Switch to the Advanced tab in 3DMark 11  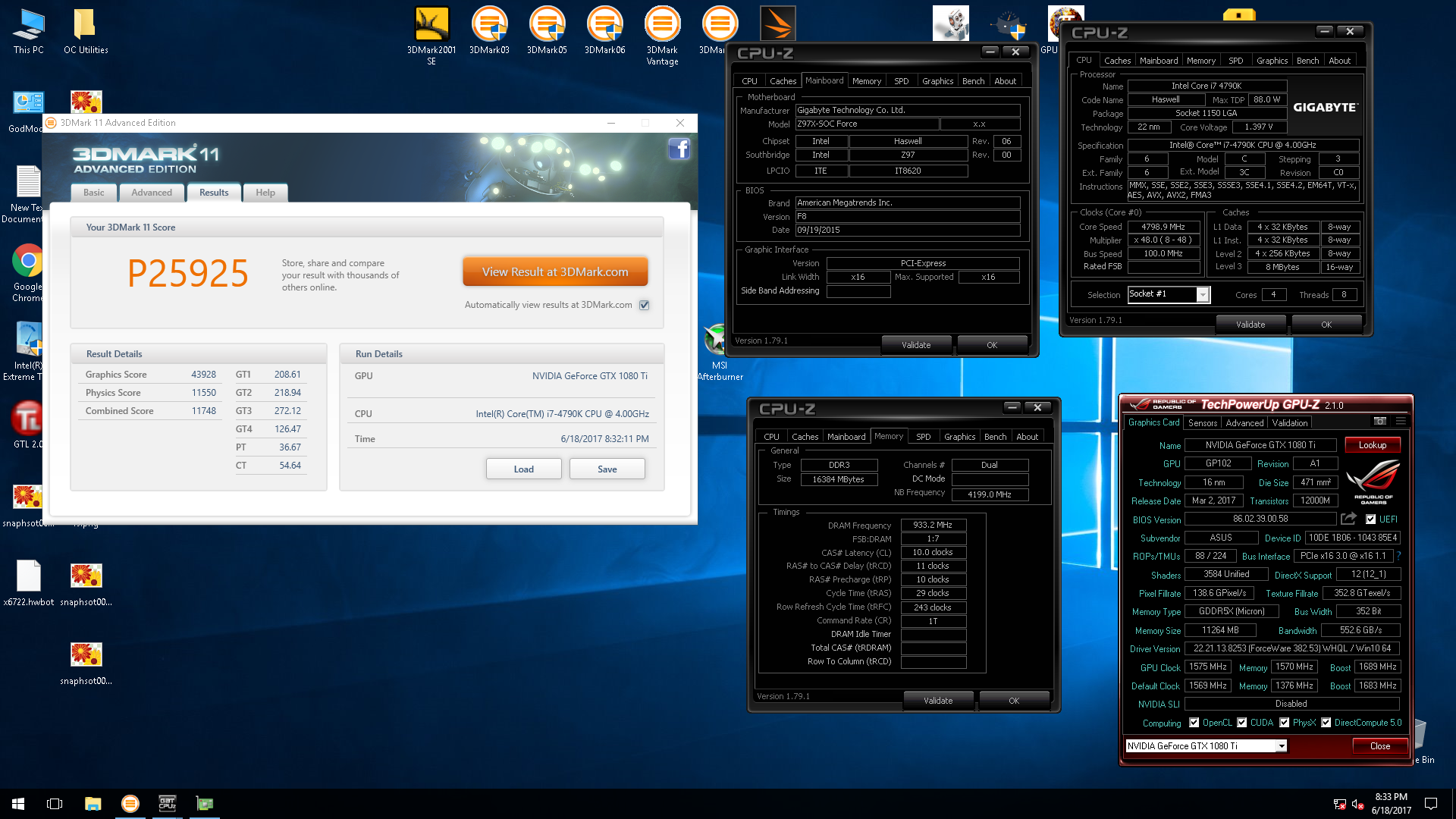(152, 193)
